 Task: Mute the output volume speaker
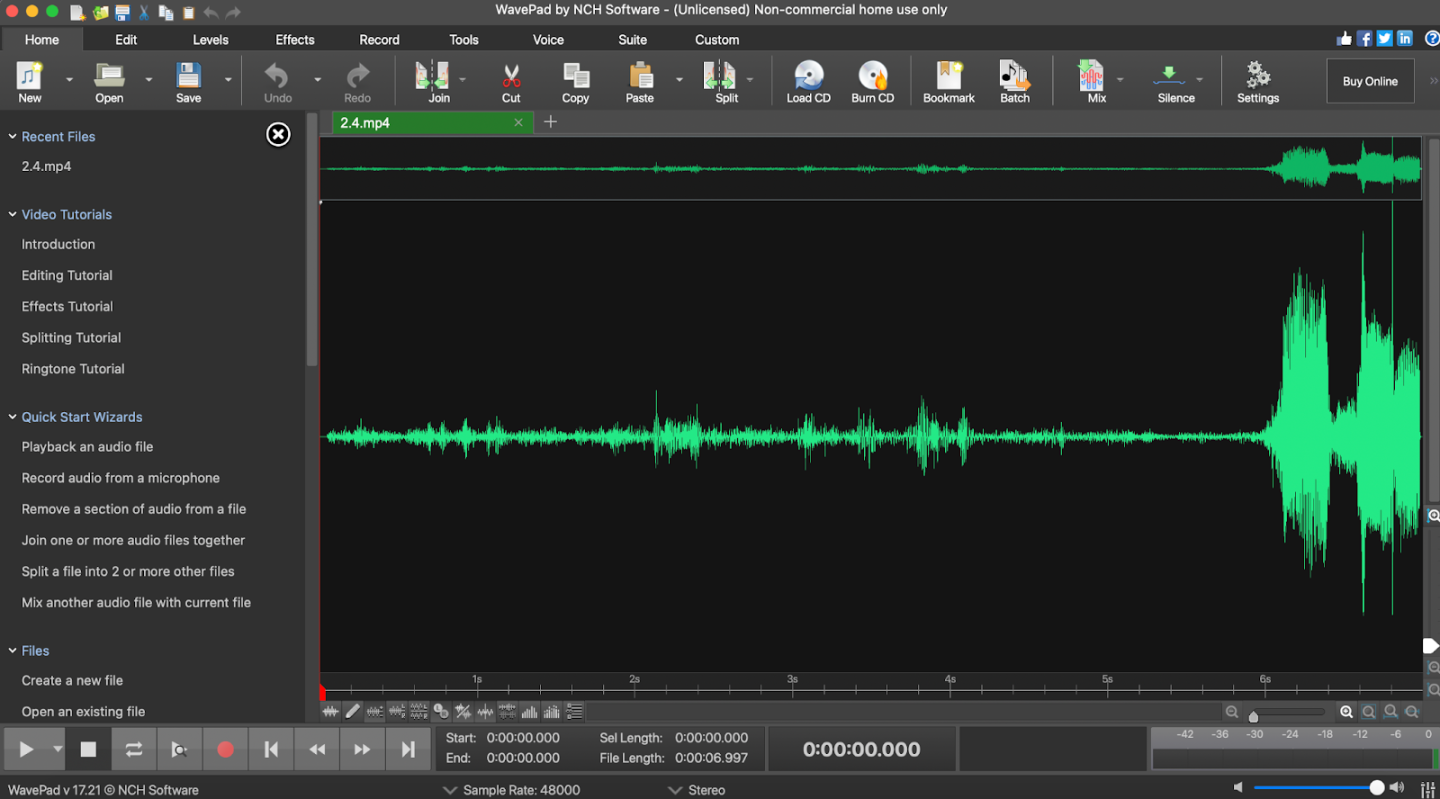click(x=1239, y=786)
